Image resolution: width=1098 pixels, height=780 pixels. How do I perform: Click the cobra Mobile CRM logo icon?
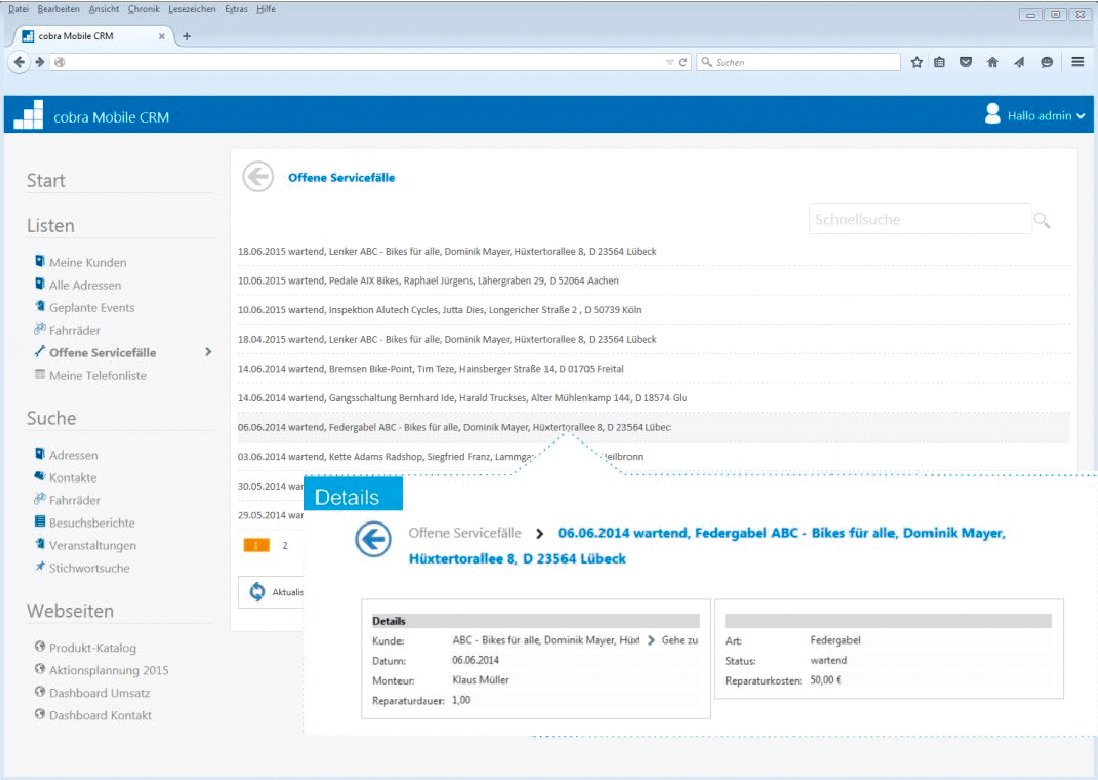coord(28,116)
